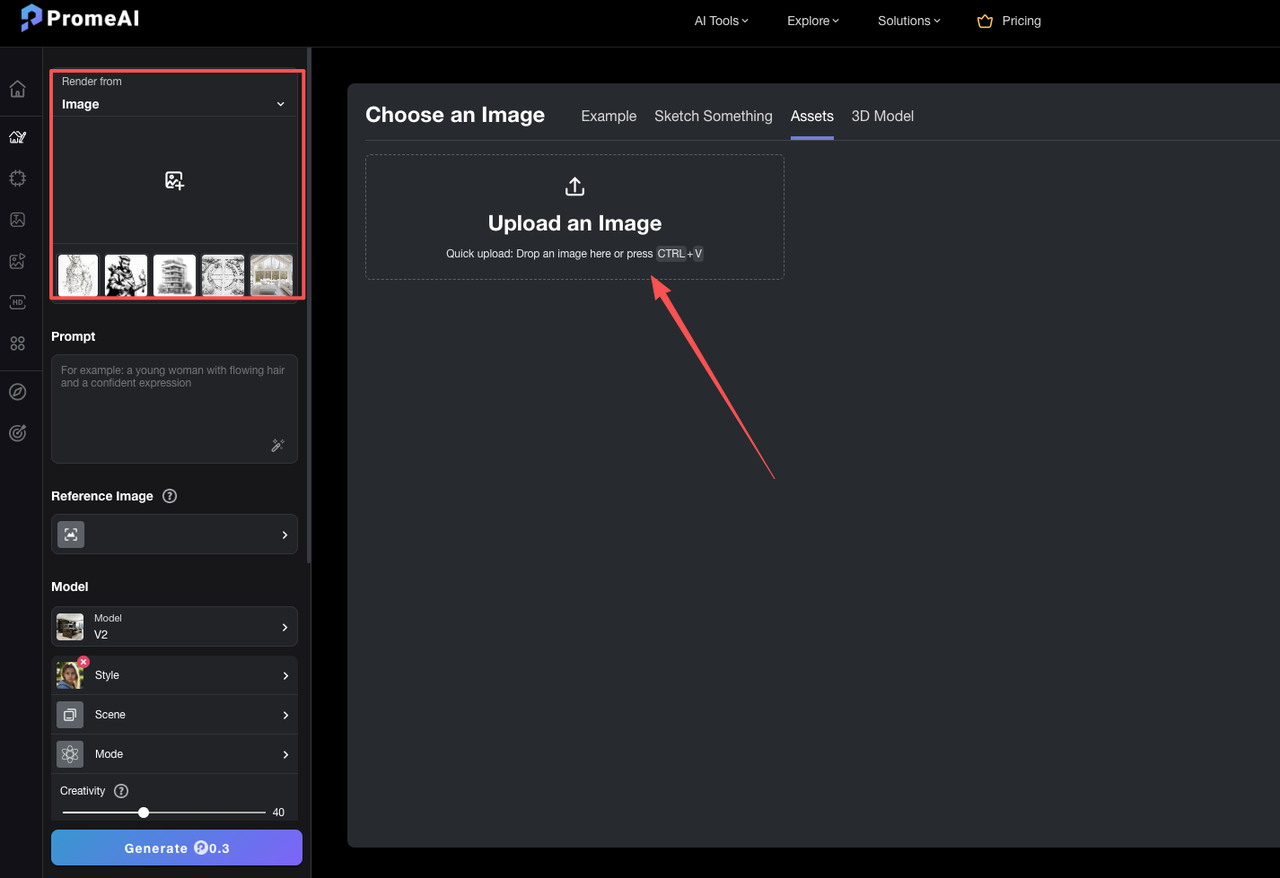Remove the selected style via red X
1280x878 pixels.
(84, 662)
